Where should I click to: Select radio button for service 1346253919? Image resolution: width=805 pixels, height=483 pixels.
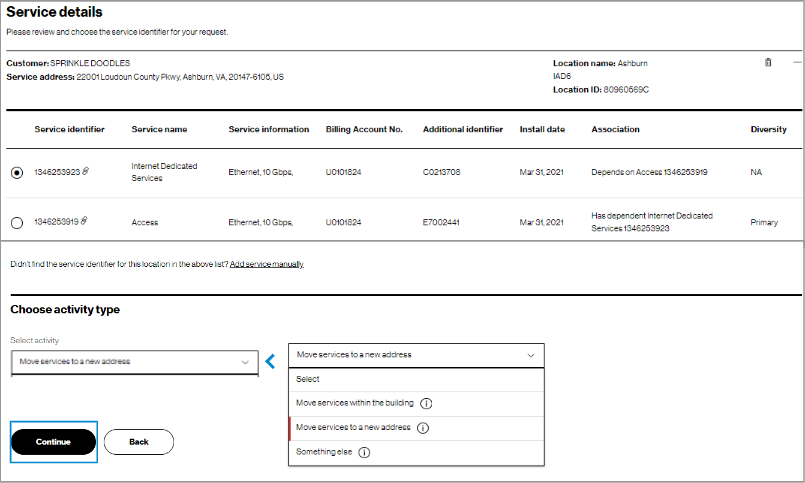[x=17, y=223]
